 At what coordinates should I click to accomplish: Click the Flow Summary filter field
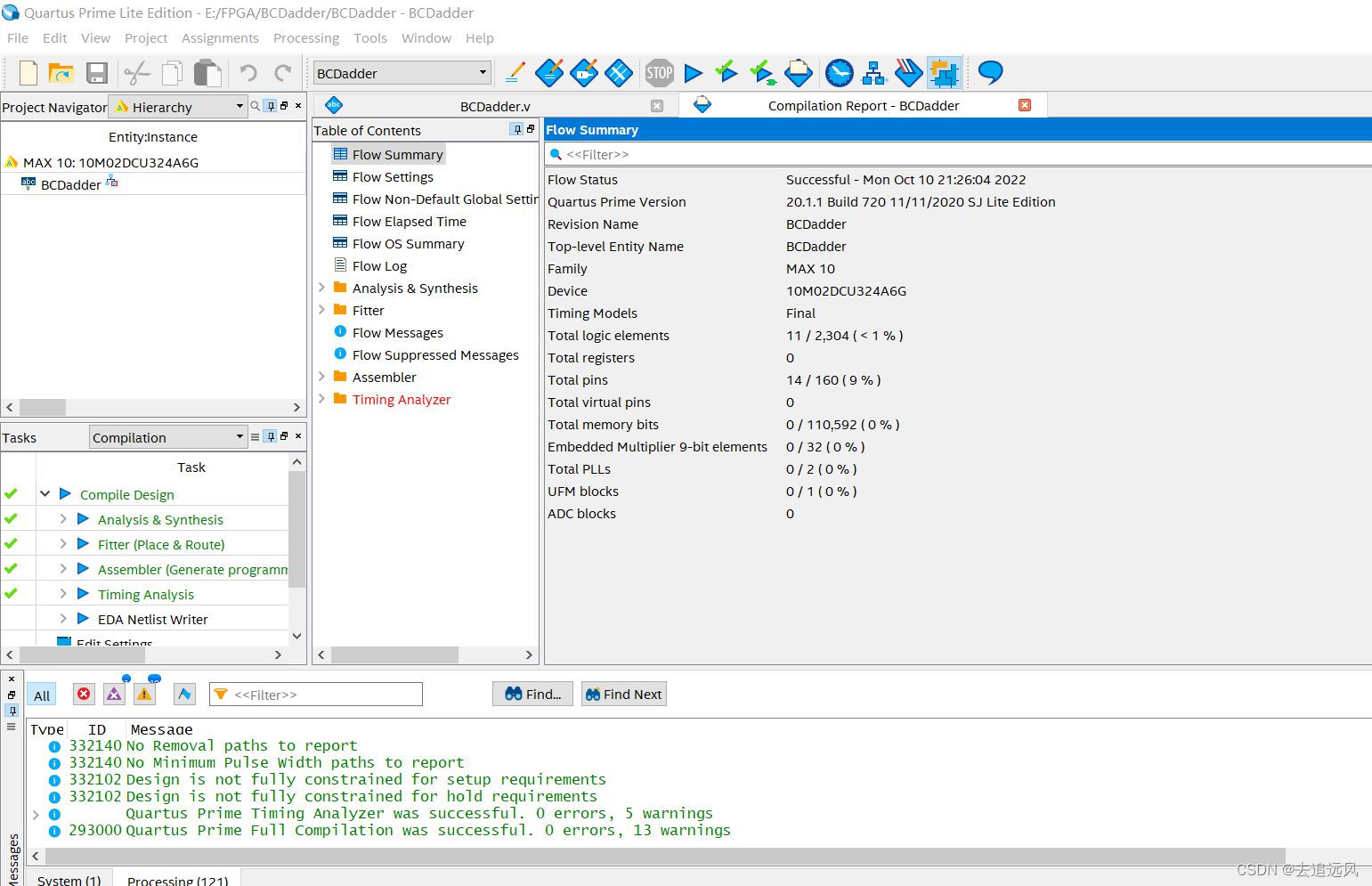[958, 154]
